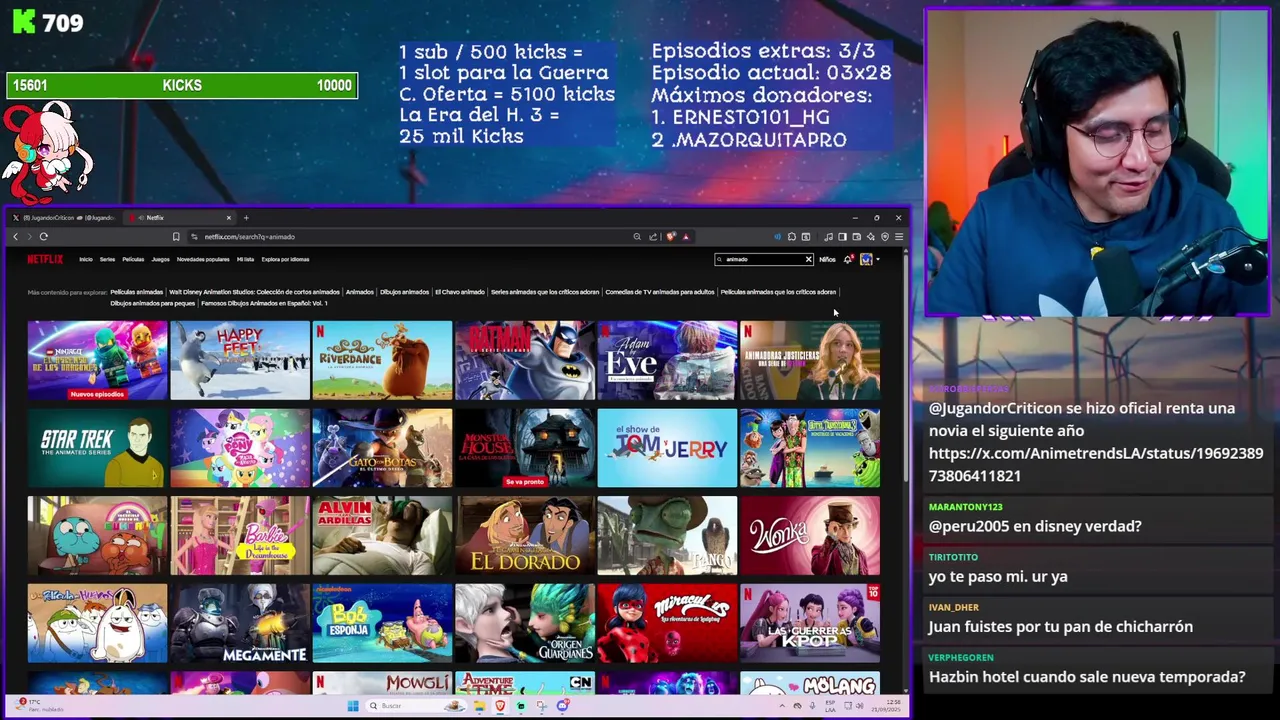The width and height of the screenshot is (1280, 720).
Task: Open the Barbie Life in the Dreamhouse thumbnail
Action: (x=240, y=536)
